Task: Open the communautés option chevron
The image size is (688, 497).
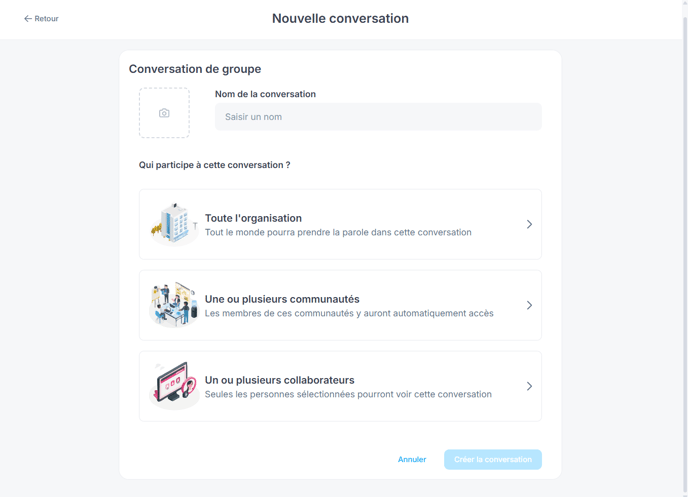Action: 529,305
